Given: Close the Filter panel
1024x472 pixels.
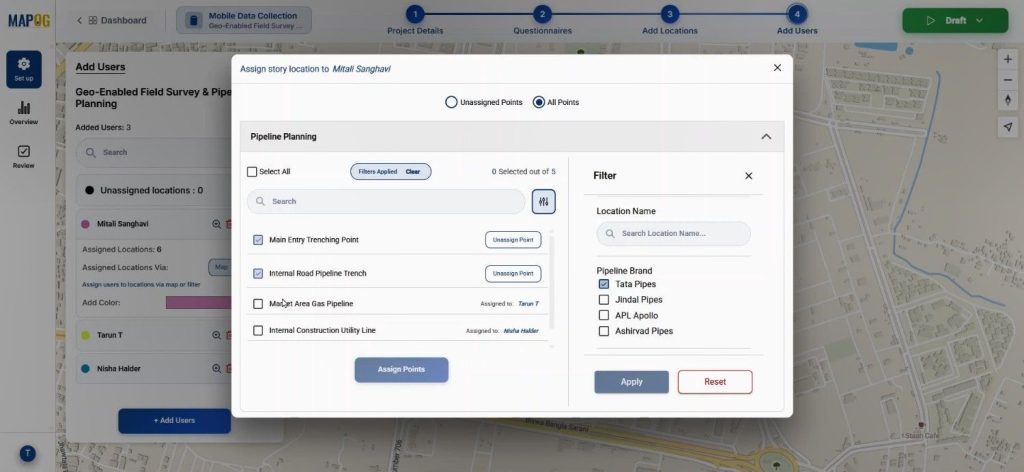Looking at the screenshot, I should tap(748, 176).
